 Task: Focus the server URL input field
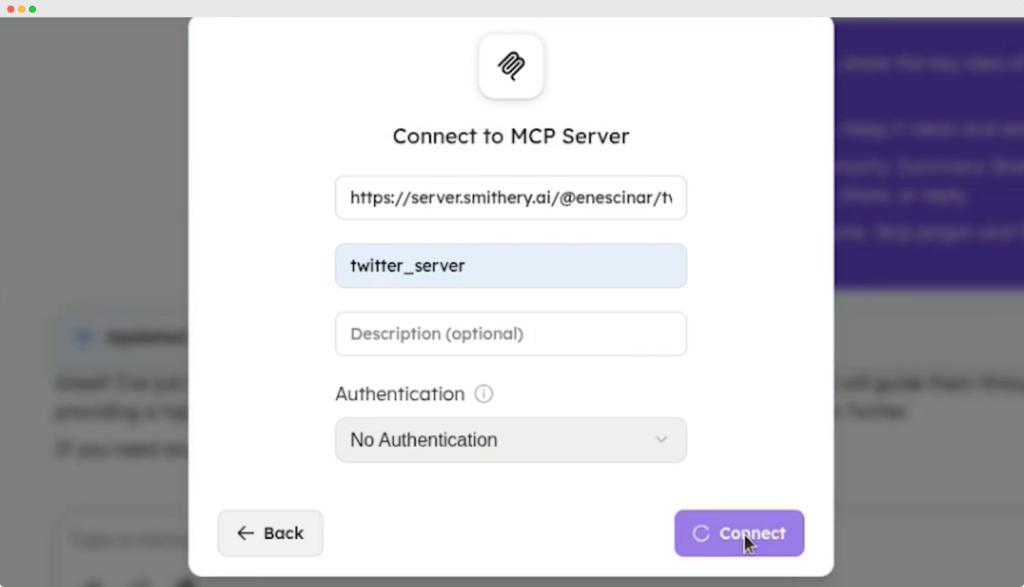(511, 198)
